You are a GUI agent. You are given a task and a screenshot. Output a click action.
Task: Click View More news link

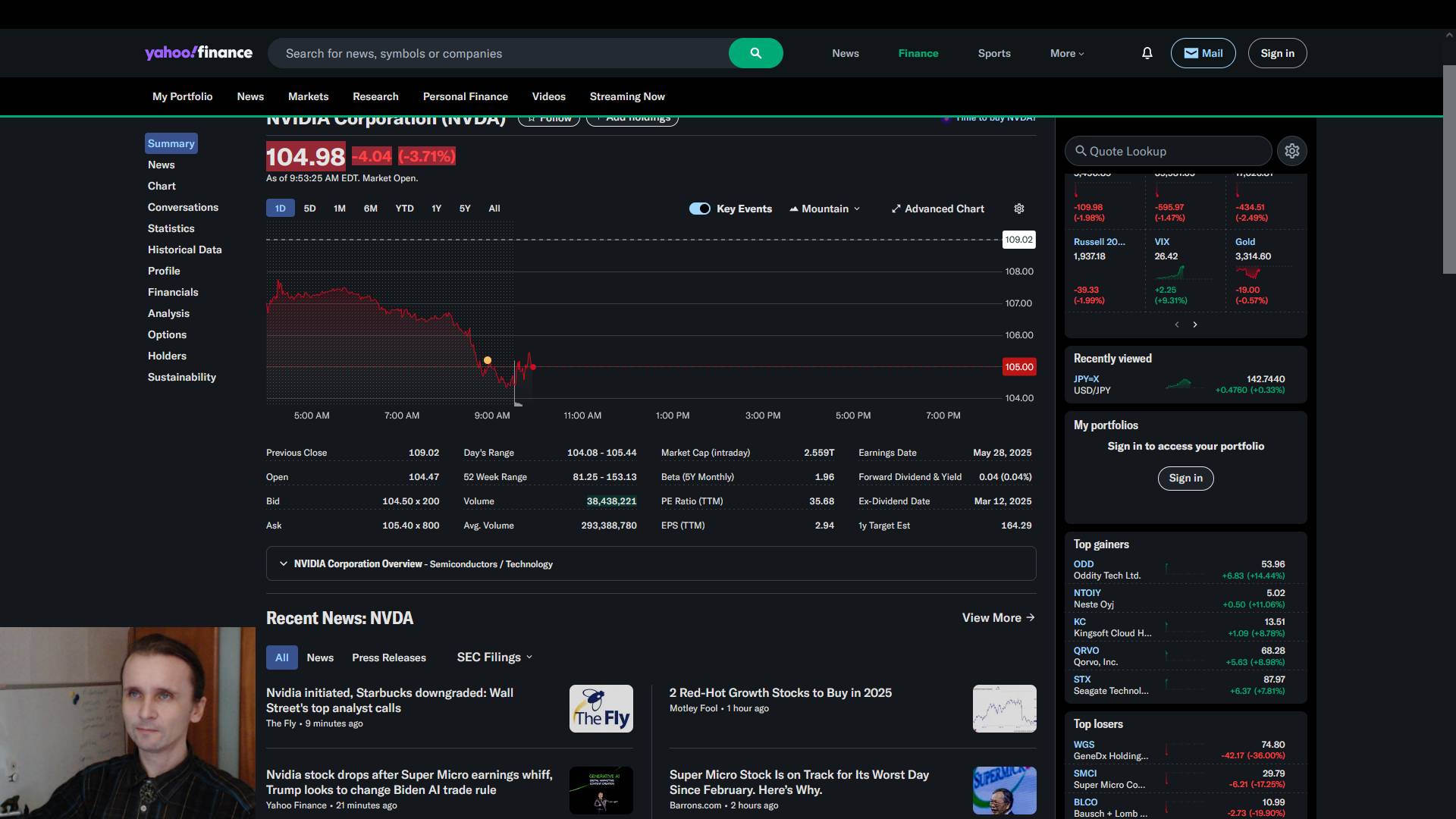998,618
